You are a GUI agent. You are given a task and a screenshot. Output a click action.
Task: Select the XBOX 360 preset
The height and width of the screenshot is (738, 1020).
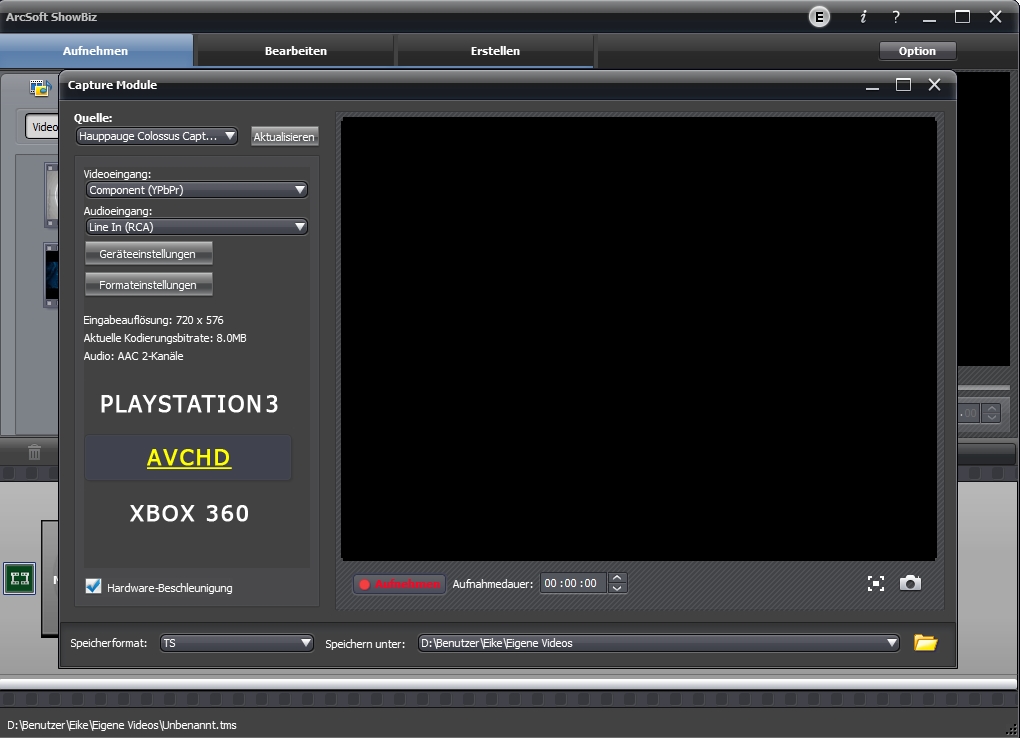[x=189, y=513]
